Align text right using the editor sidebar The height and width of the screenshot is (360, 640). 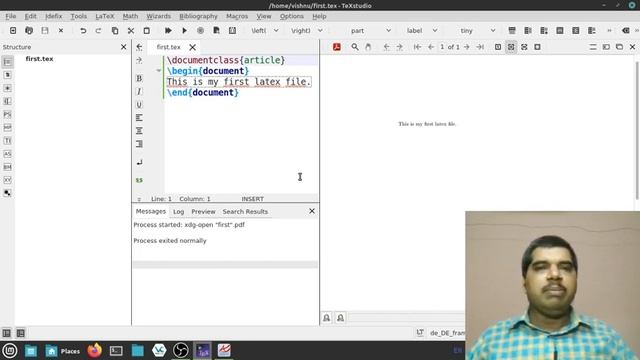tap(139, 144)
